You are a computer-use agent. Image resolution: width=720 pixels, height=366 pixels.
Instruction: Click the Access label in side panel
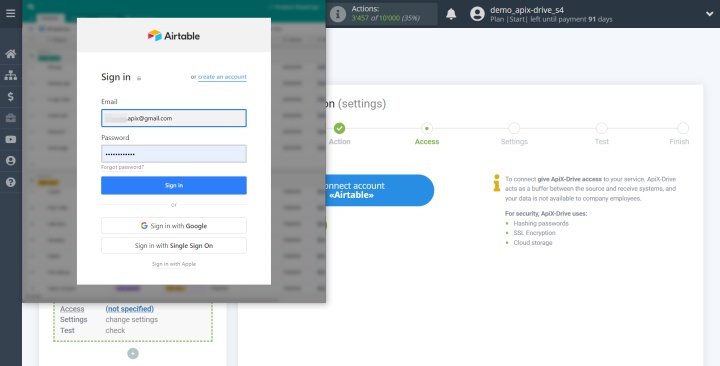click(72, 309)
